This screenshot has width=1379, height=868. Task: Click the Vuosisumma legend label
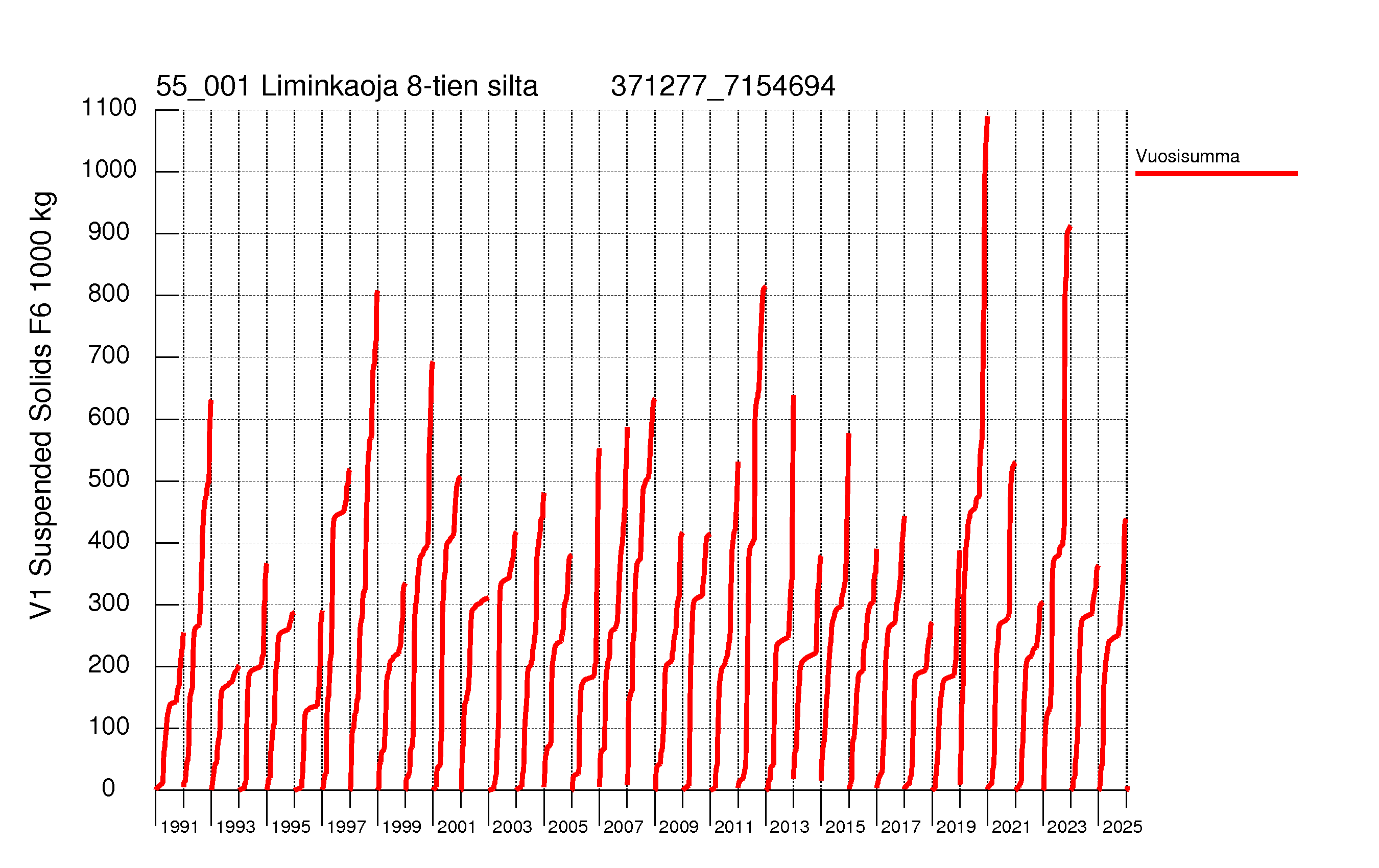(x=1186, y=156)
